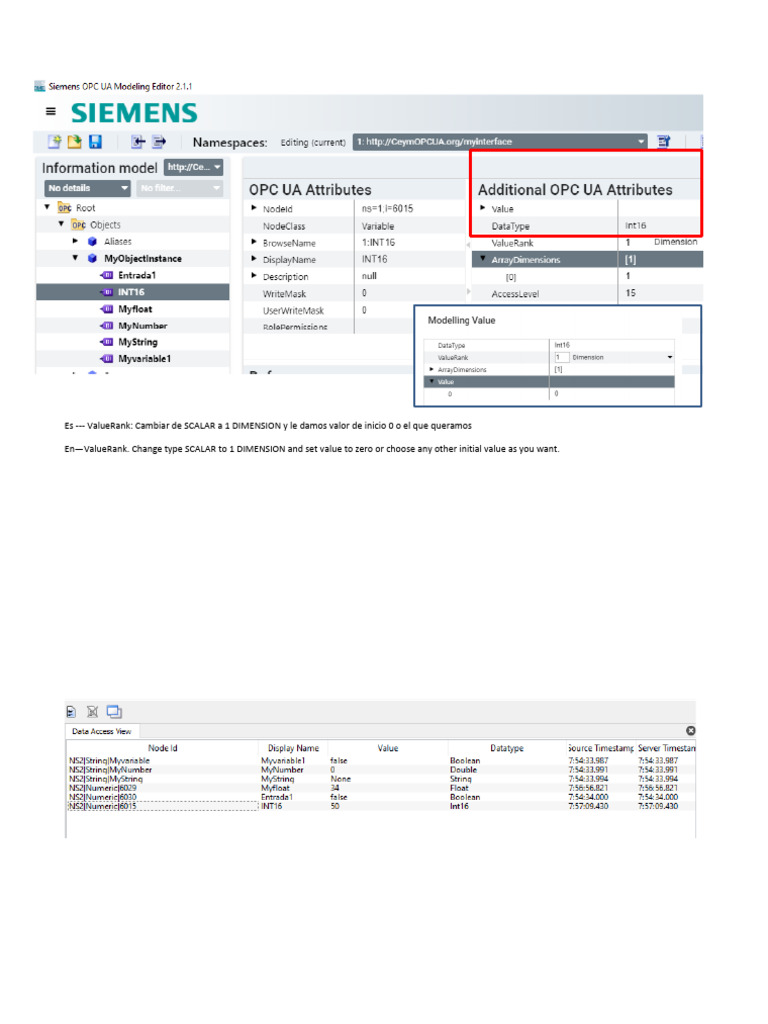The image size is (768, 1024).
Task: Click the first document icon above Data Access View
Action: pos(71,712)
